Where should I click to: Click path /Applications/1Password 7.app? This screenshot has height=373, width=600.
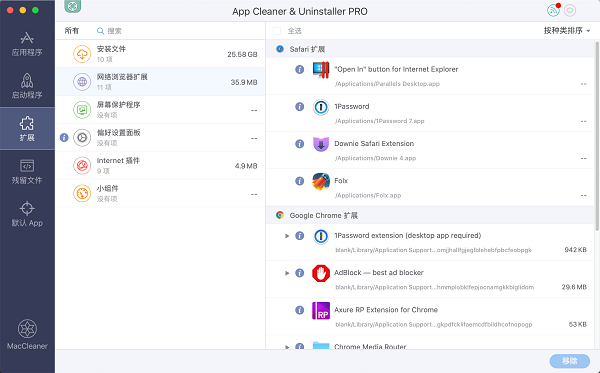click(x=380, y=121)
